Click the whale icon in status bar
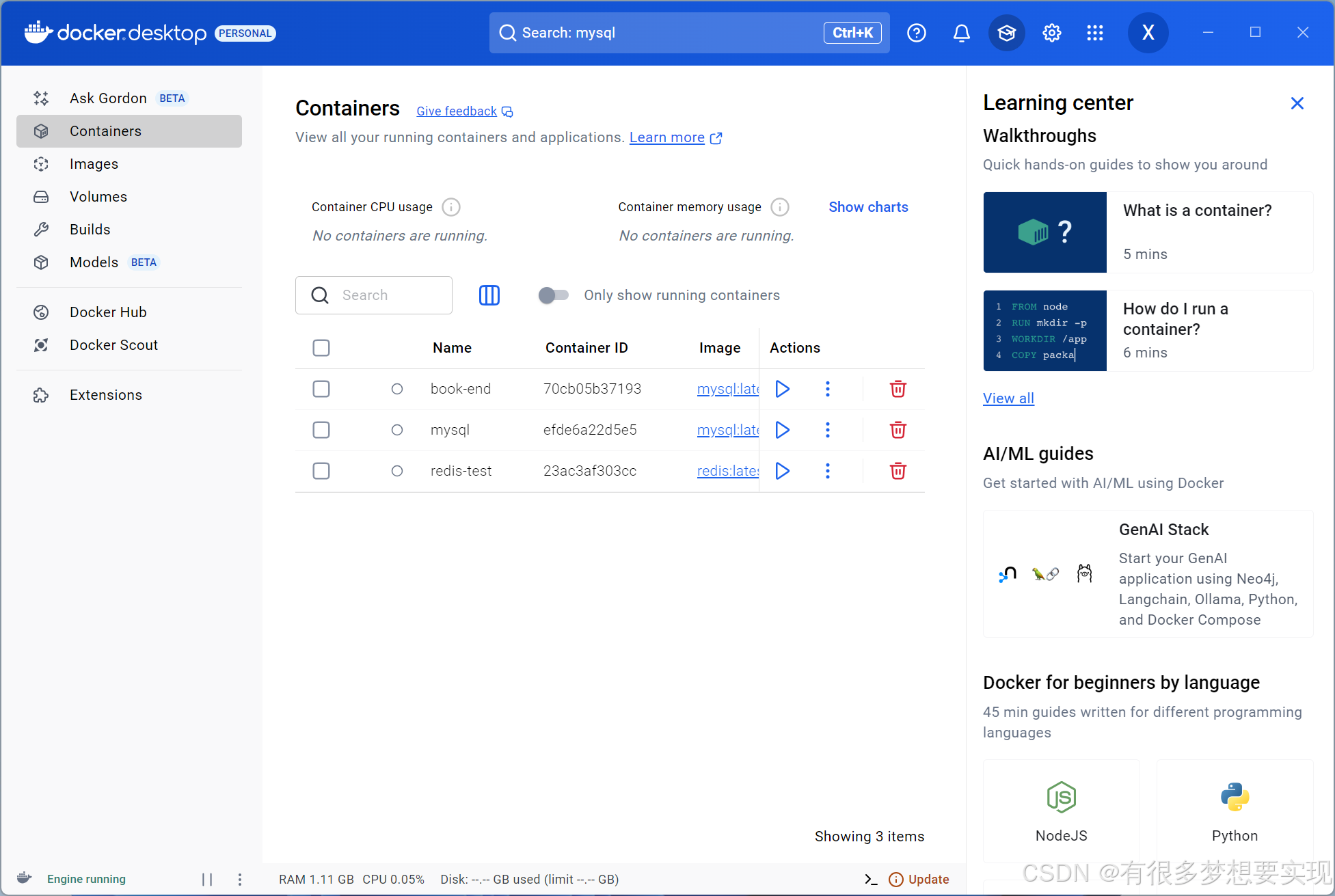This screenshot has height=896, width=1335. [25, 879]
